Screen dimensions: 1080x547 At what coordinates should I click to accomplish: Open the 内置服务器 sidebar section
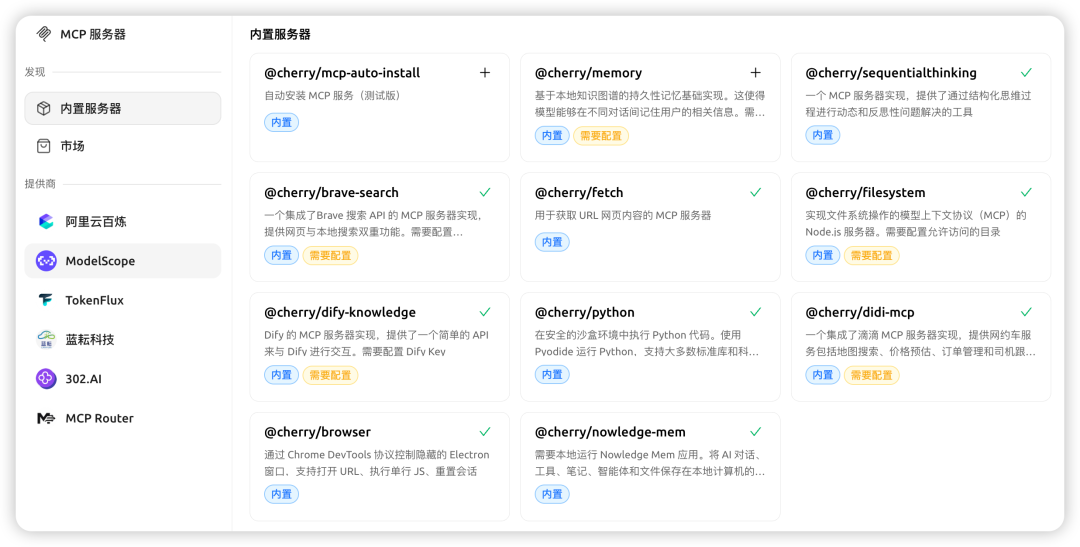pos(123,108)
